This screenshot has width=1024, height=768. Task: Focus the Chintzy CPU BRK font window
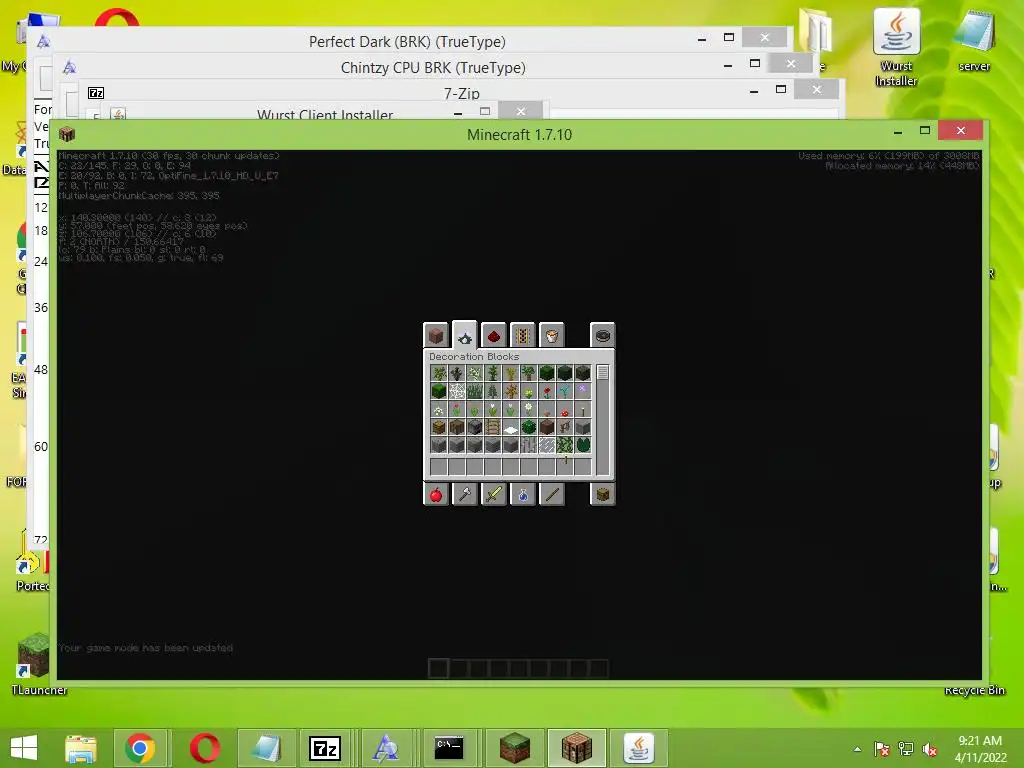pyautogui.click(x=433, y=68)
